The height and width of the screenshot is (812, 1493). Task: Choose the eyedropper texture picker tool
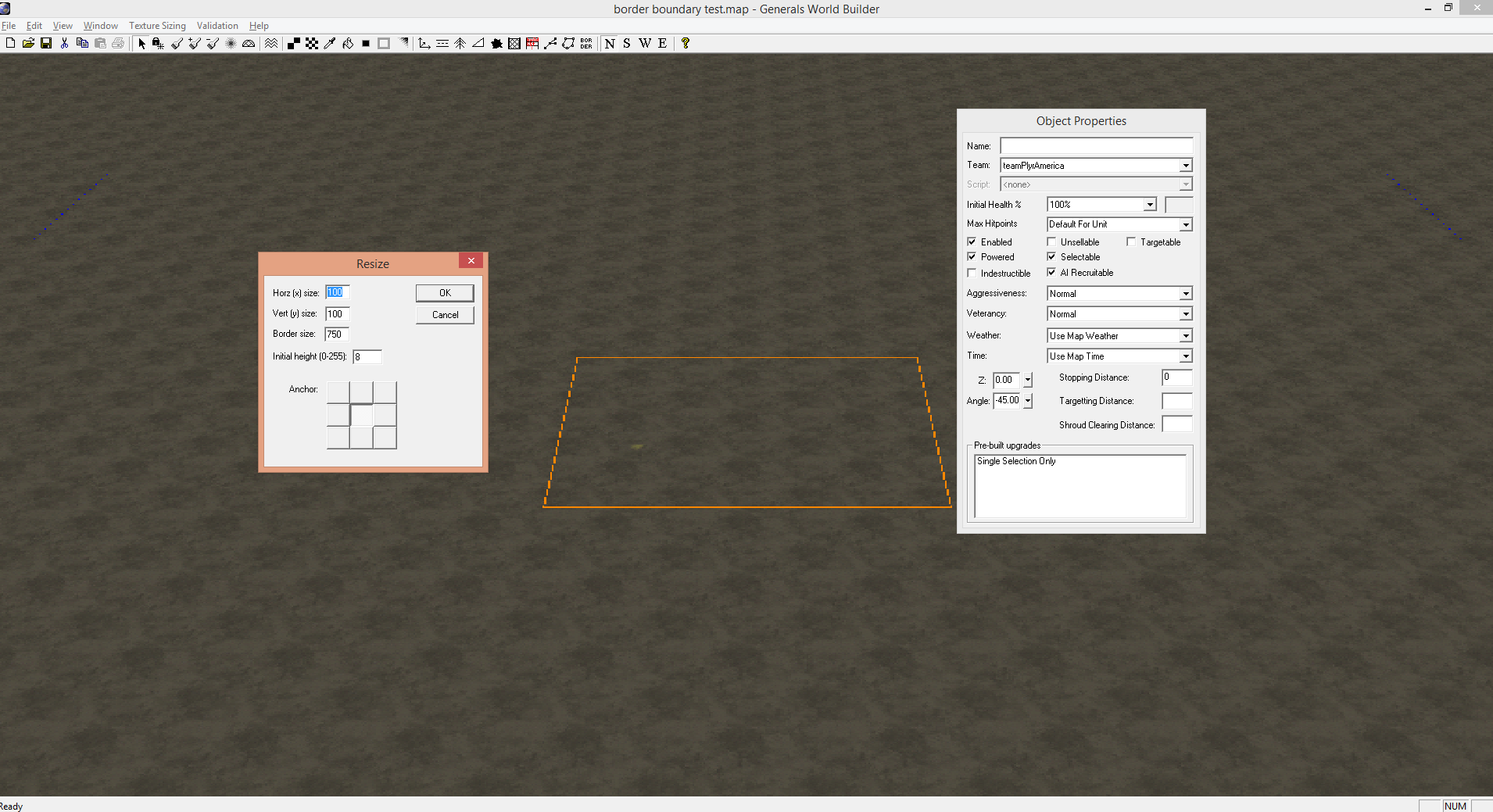pos(330,43)
